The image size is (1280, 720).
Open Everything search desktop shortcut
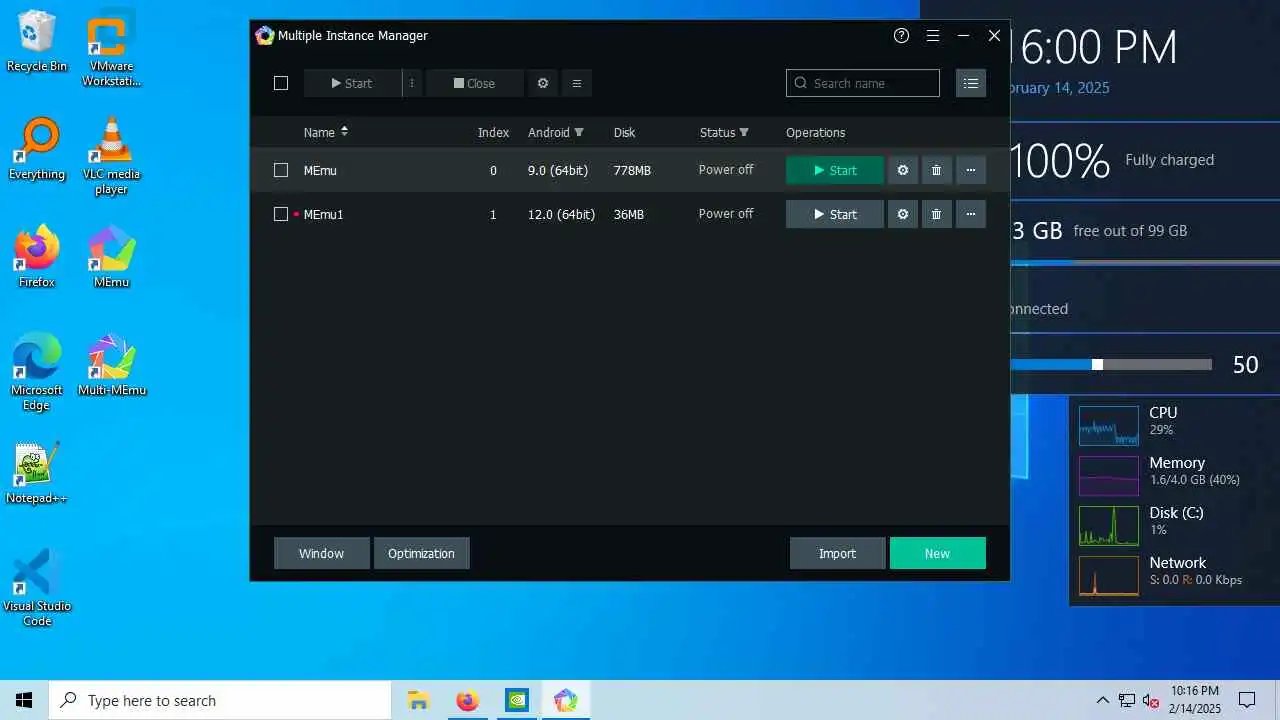pos(37,149)
